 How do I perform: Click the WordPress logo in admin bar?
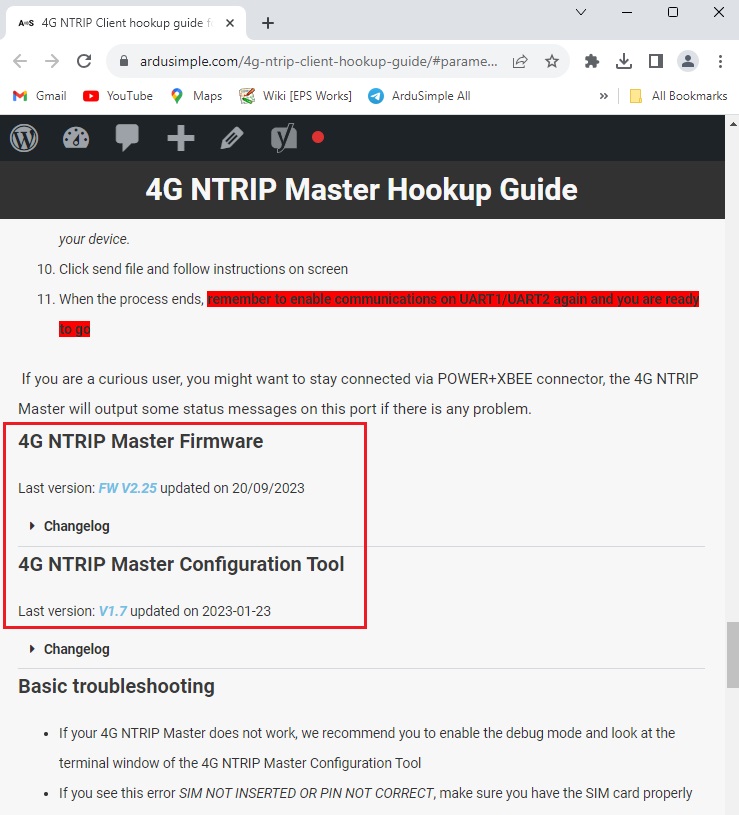[x=24, y=138]
